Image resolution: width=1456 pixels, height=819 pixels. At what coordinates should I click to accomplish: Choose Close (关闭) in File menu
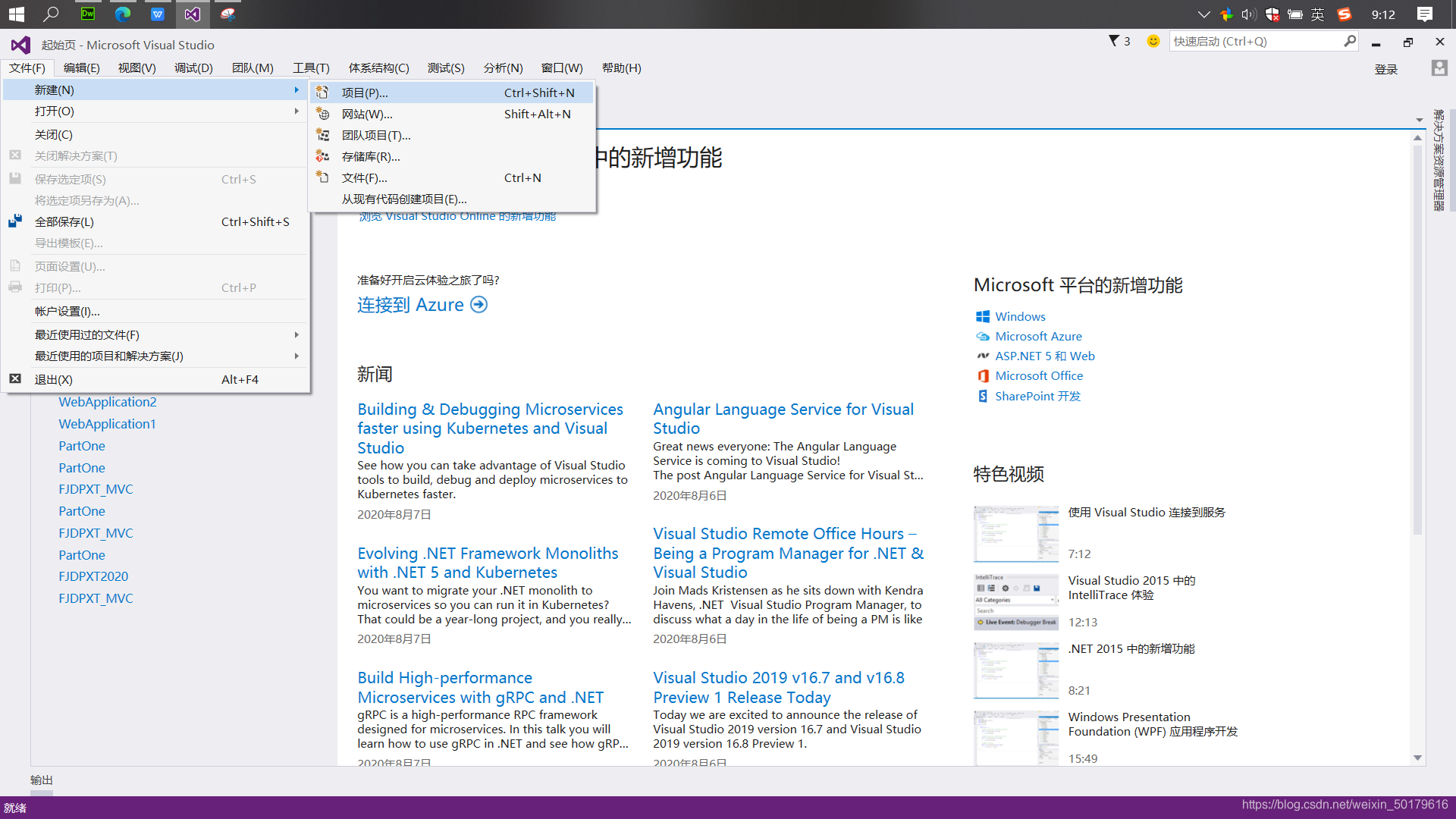pos(155,134)
